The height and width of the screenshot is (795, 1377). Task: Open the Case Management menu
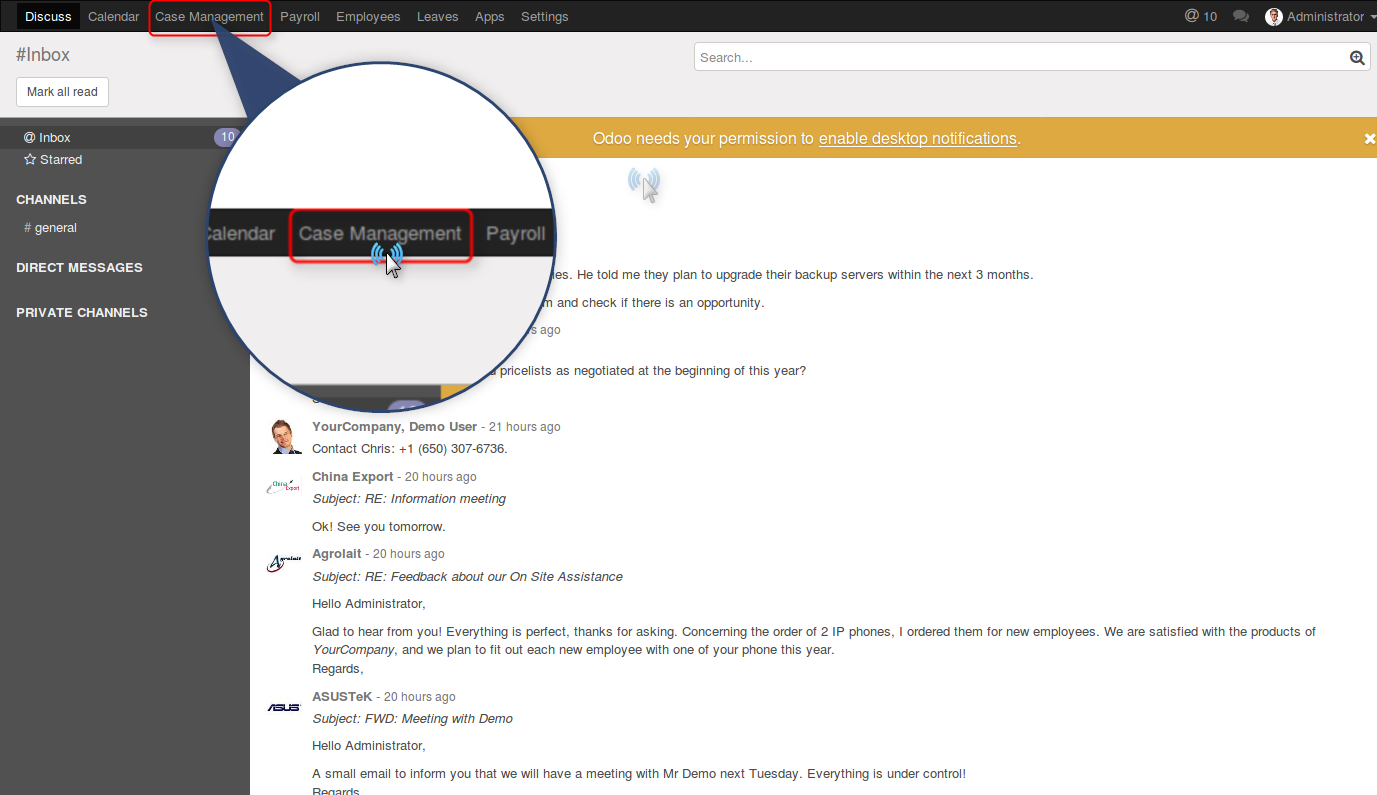pyautogui.click(x=210, y=16)
